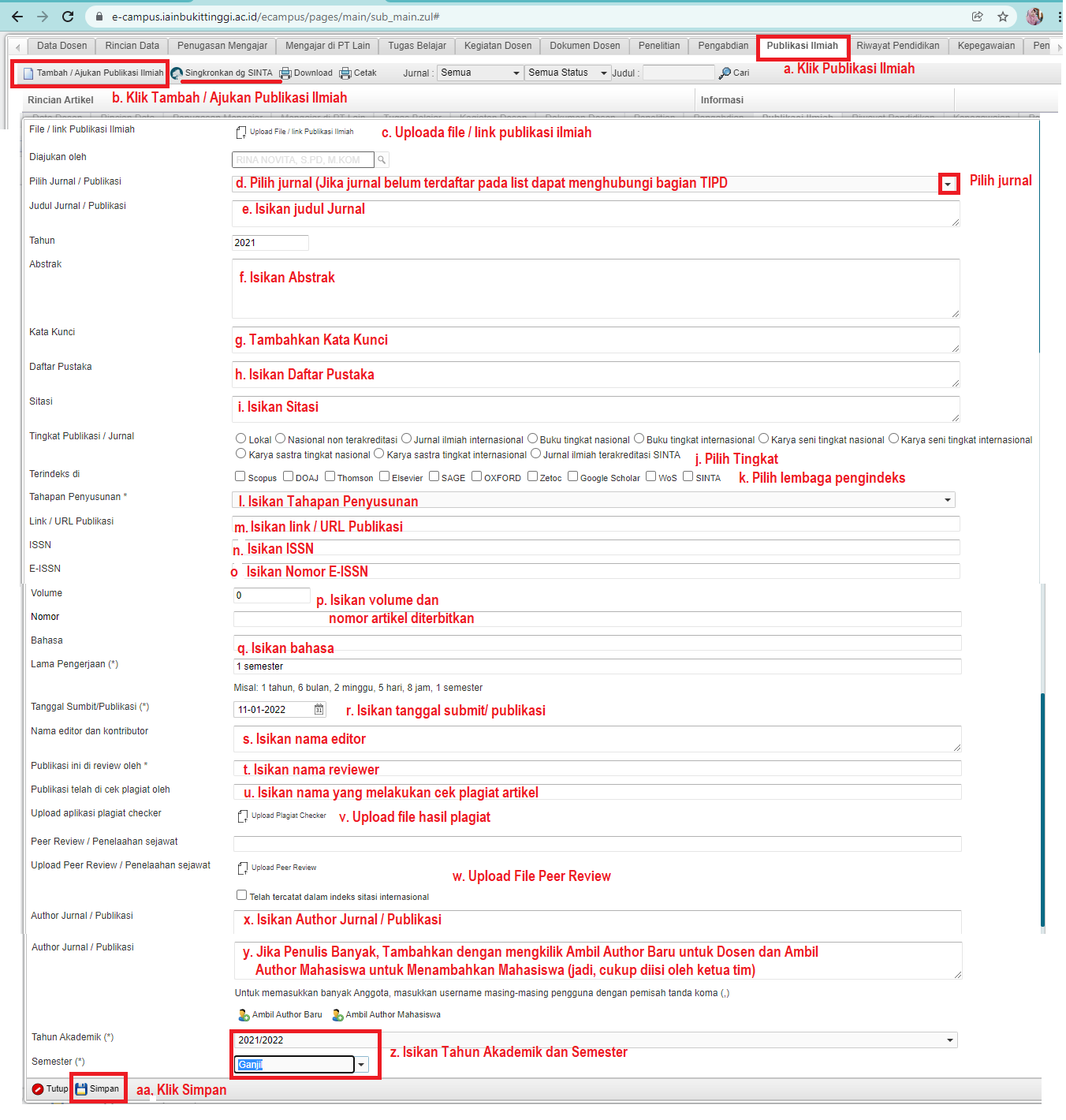Click Ambil Author Mahasiswa icon
This screenshot has height=1120, width=1066.
pyautogui.click(x=337, y=1015)
